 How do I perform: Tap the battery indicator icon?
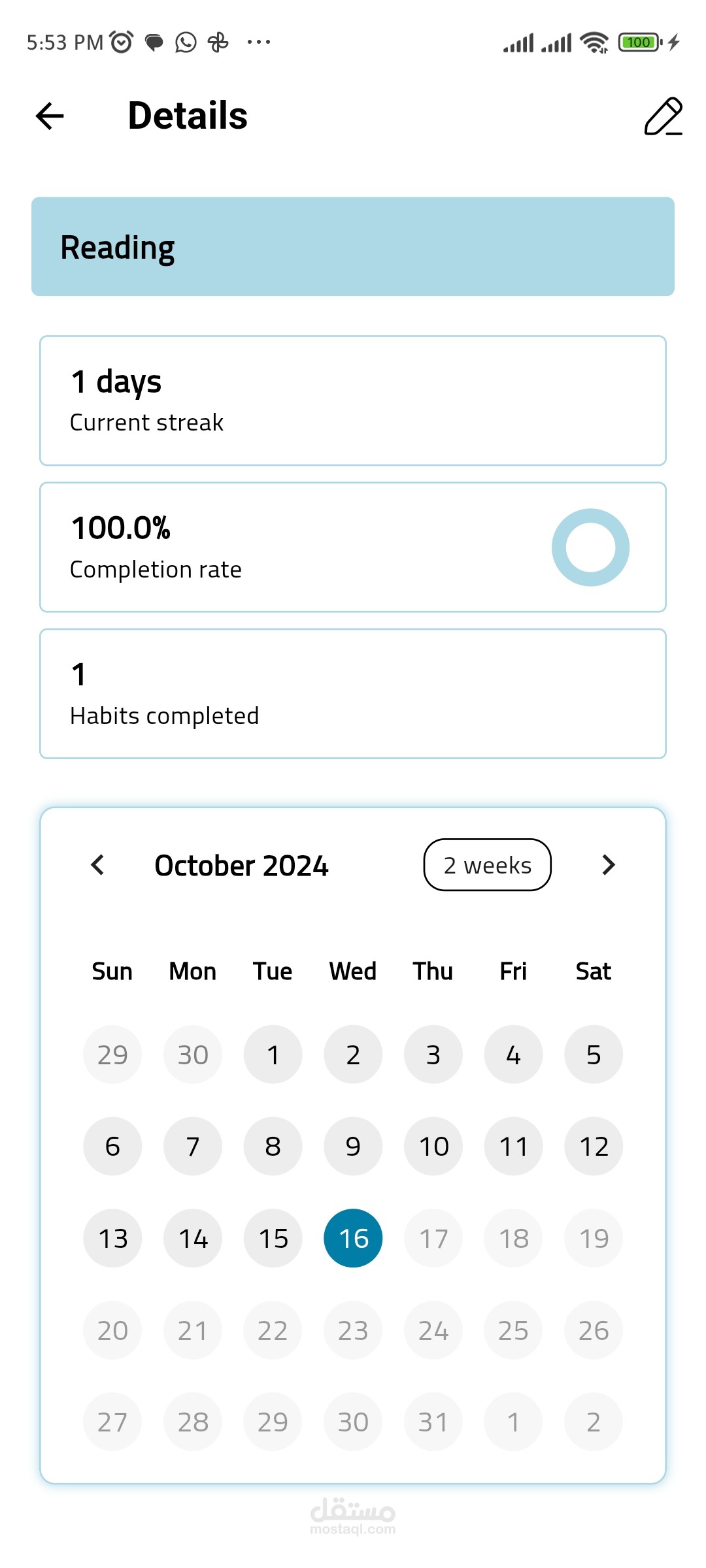pyautogui.click(x=639, y=42)
